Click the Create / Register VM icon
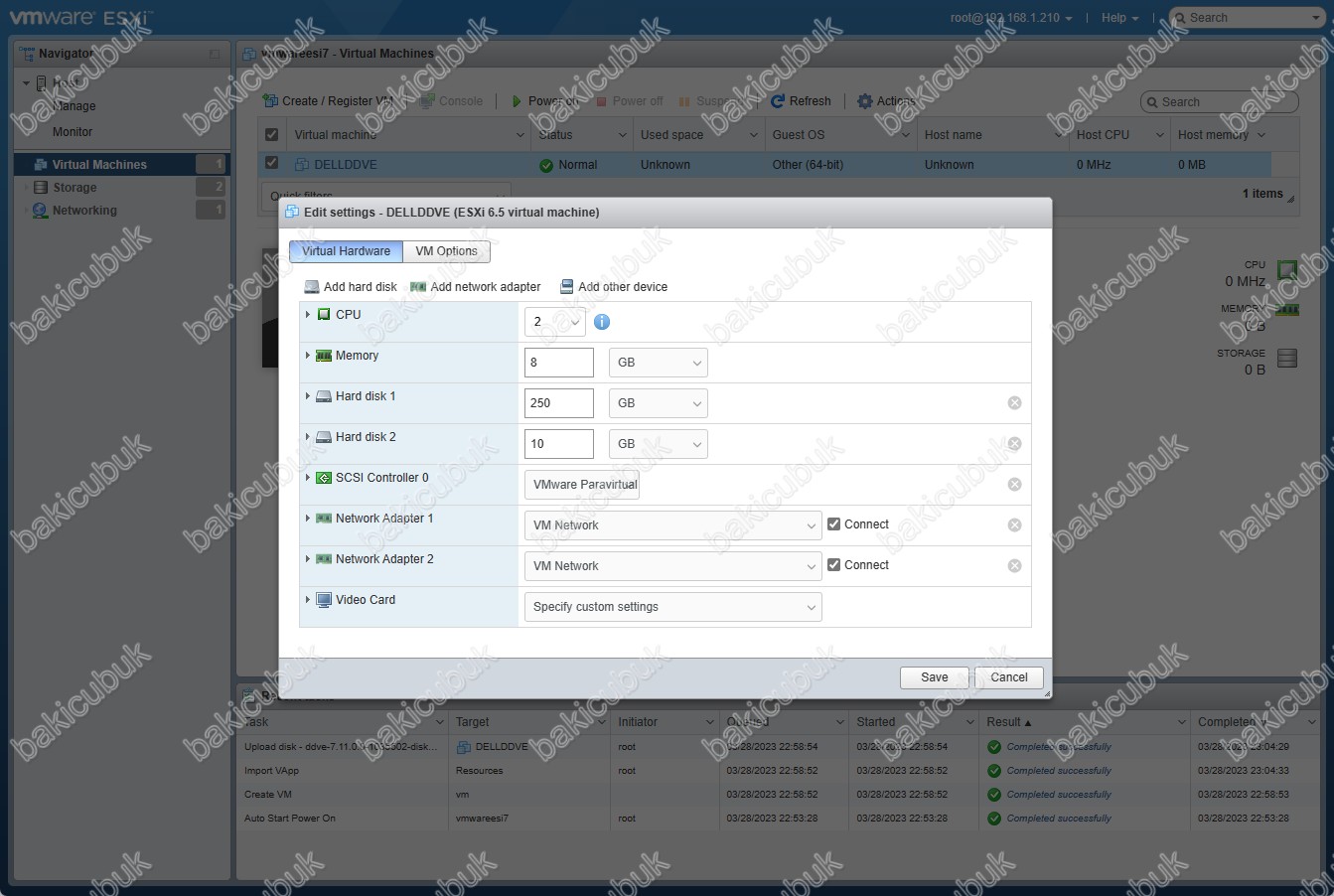The image size is (1334, 896). coord(270,101)
